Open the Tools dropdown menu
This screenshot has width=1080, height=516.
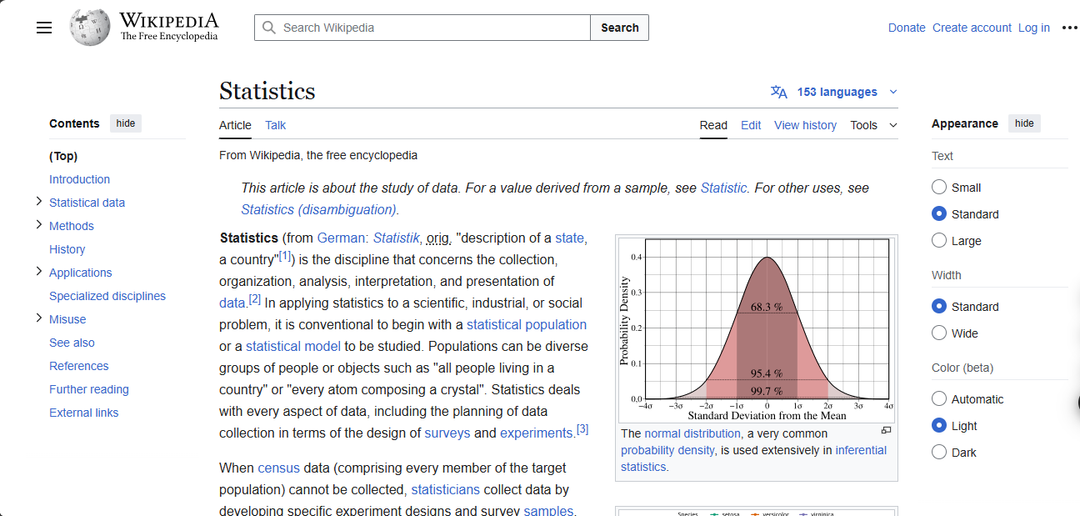pos(873,125)
